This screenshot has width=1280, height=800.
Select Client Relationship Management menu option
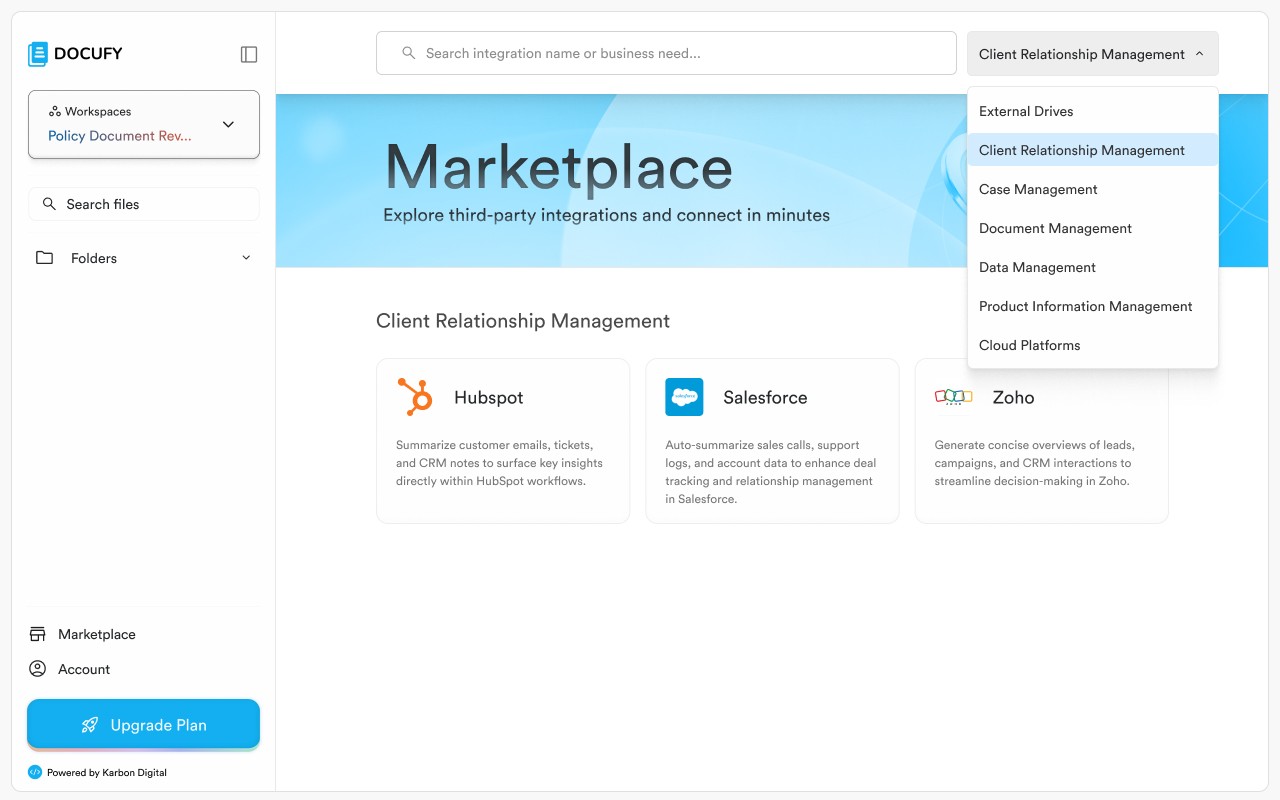1093,150
